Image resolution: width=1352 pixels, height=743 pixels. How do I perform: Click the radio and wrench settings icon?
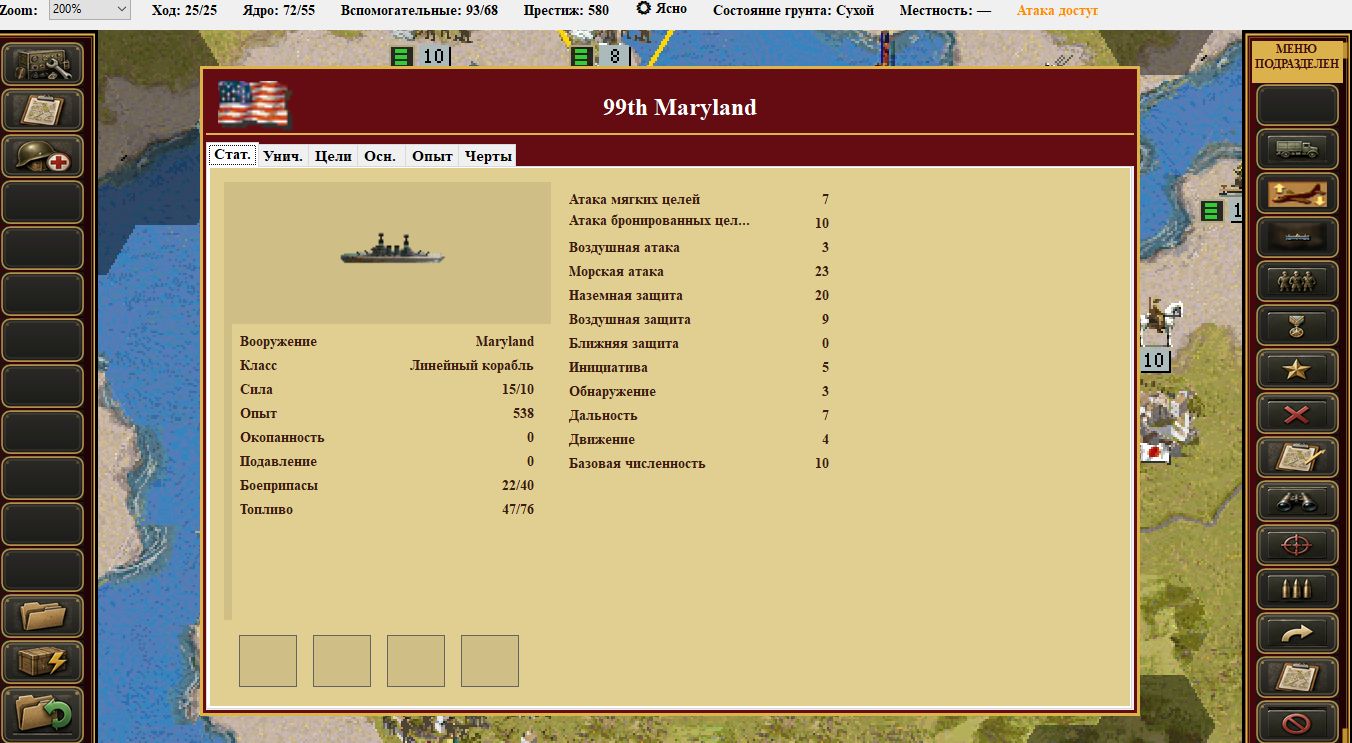click(x=43, y=64)
